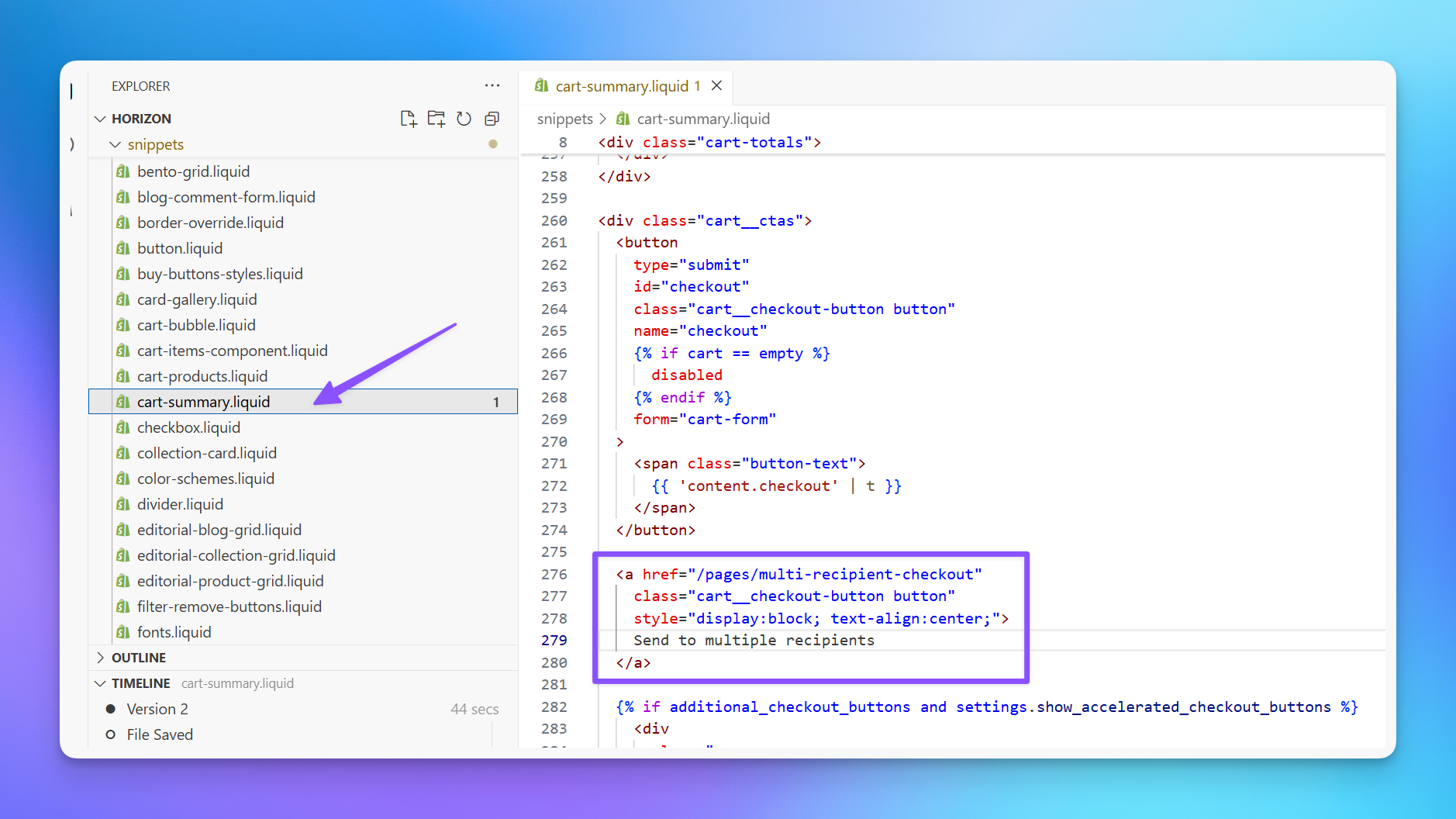Open cart-products.liquid file
This screenshot has height=819, width=1456.
pyautogui.click(x=202, y=376)
